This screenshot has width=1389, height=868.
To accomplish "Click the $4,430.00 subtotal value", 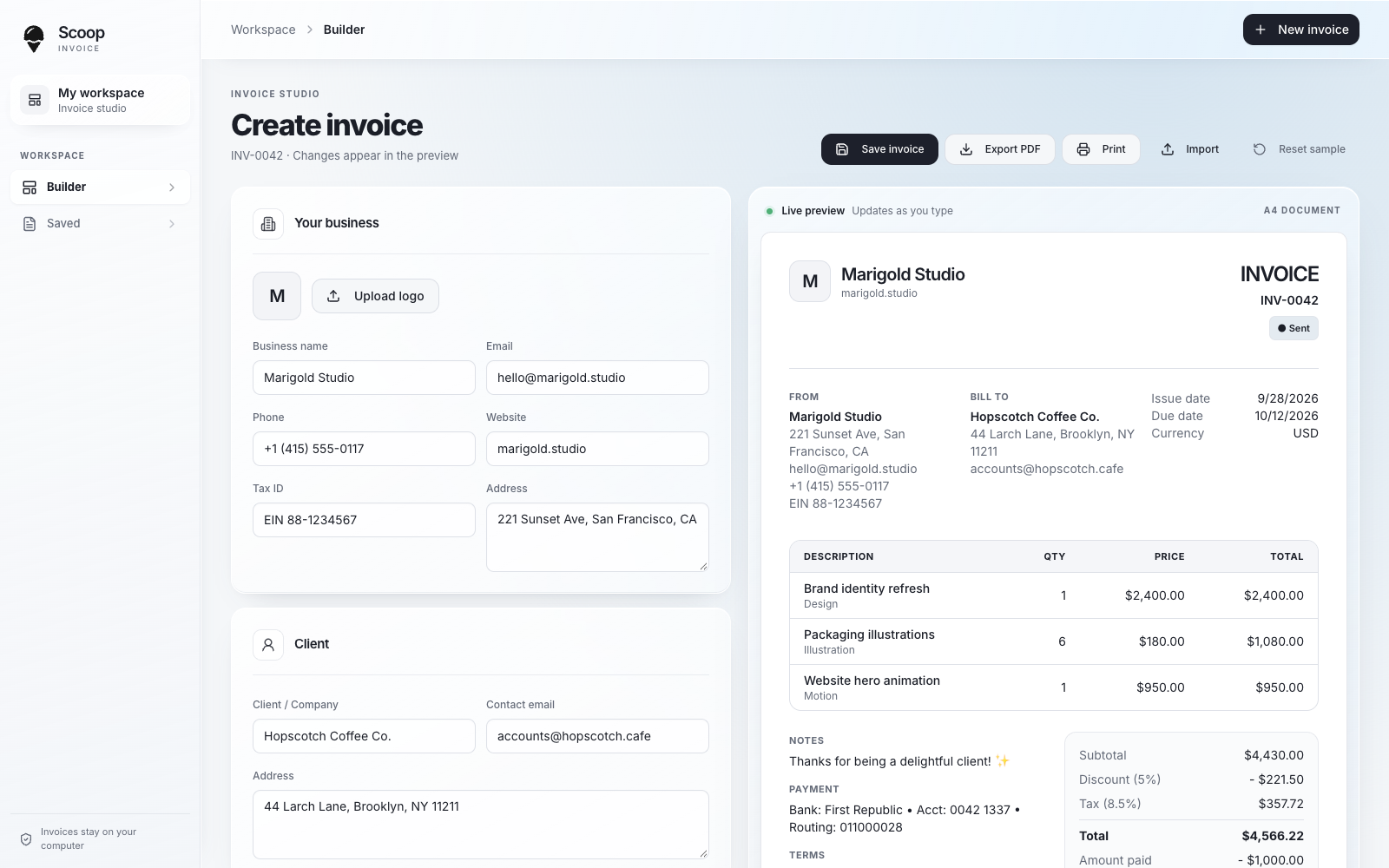I will 1274,755.
